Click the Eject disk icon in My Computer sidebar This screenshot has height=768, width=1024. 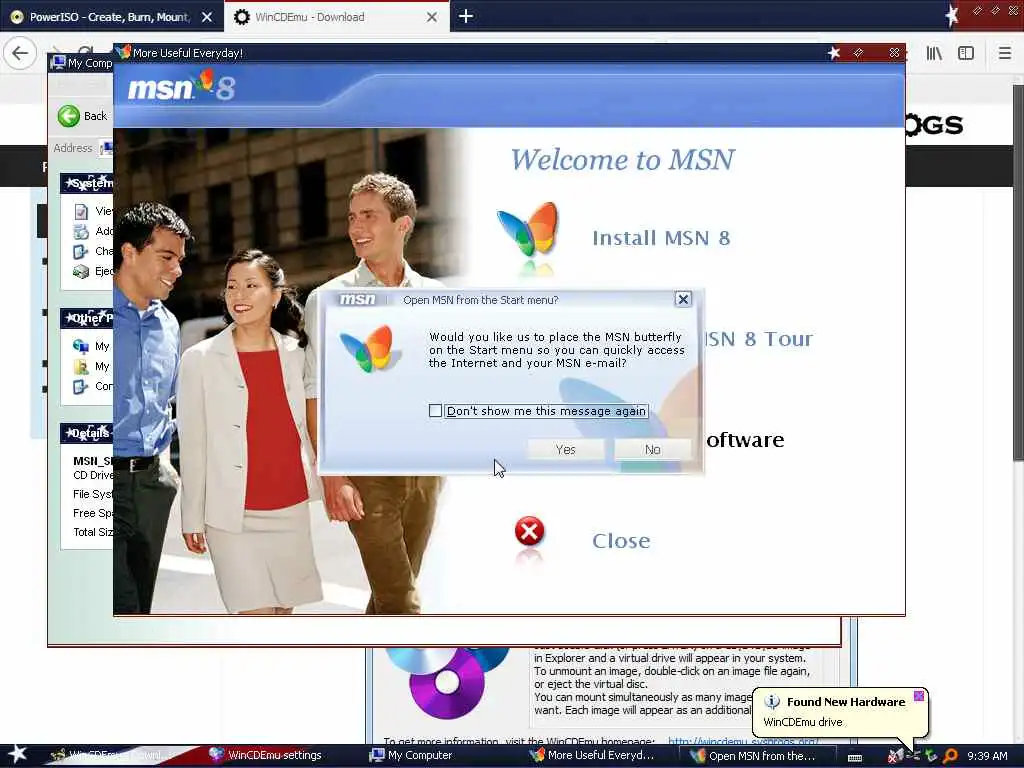[x=81, y=271]
